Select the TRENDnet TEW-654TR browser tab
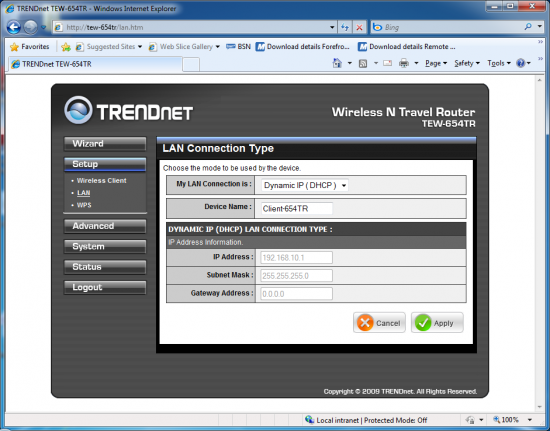This screenshot has width=550, height=431. (x=95, y=64)
